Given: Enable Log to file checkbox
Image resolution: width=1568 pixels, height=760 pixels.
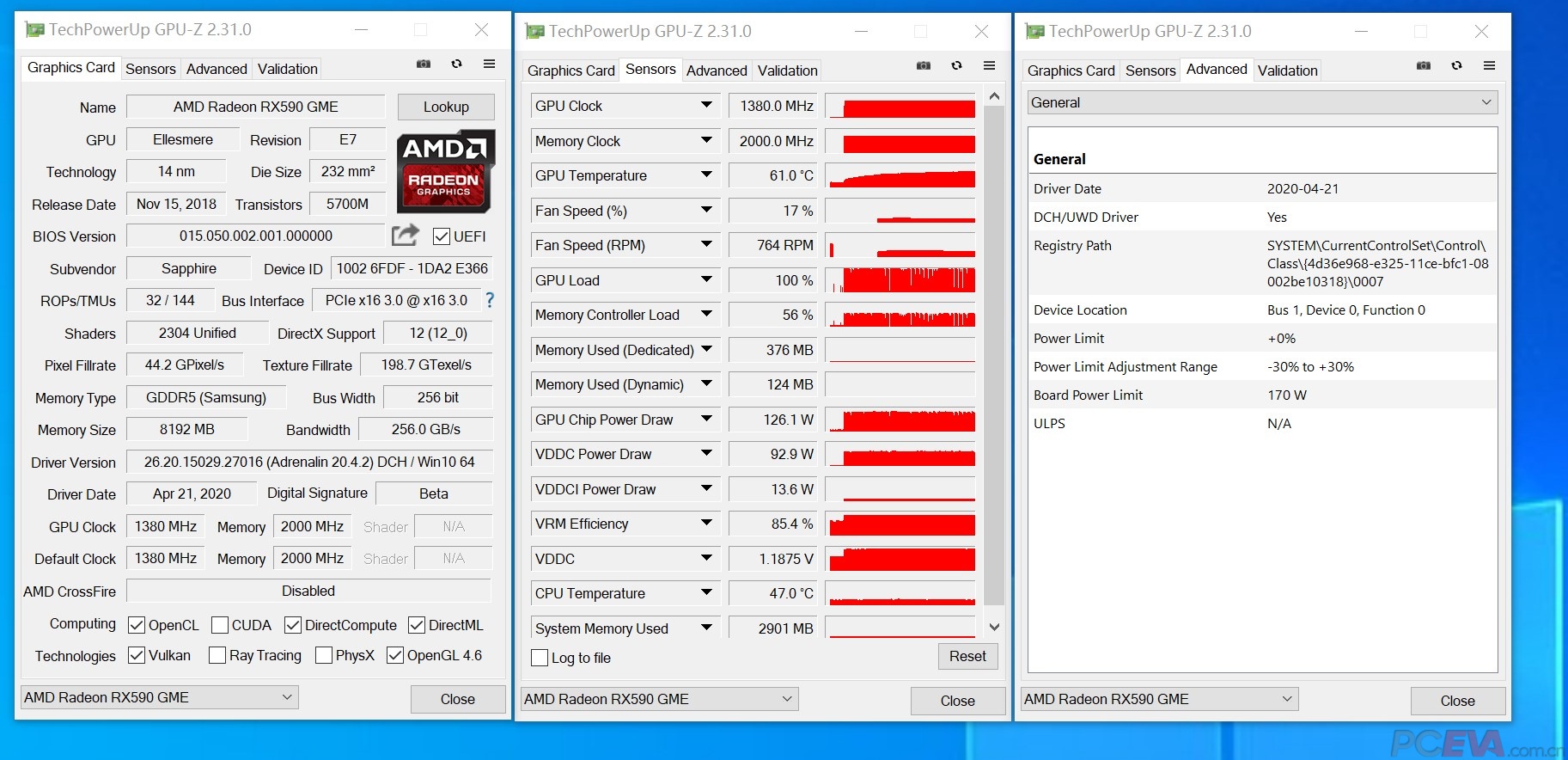Looking at the screenshot, I should click(x=540, y=658).
